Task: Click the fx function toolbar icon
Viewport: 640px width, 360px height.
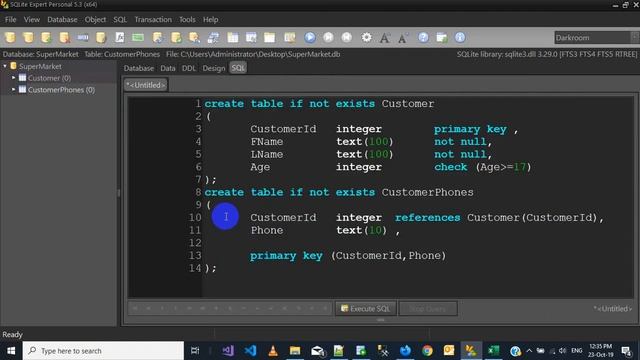Action: [x=120, y=38]
